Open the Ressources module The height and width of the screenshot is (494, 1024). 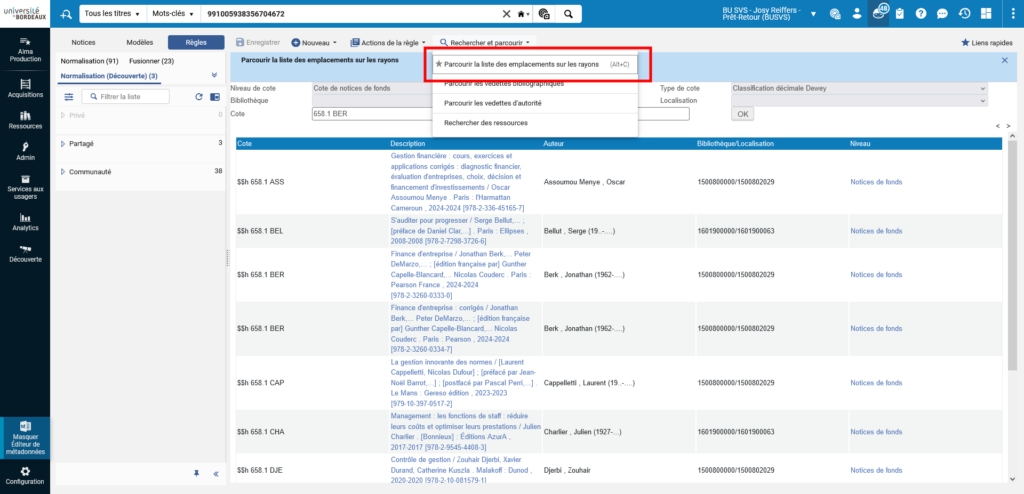point(25,120)
